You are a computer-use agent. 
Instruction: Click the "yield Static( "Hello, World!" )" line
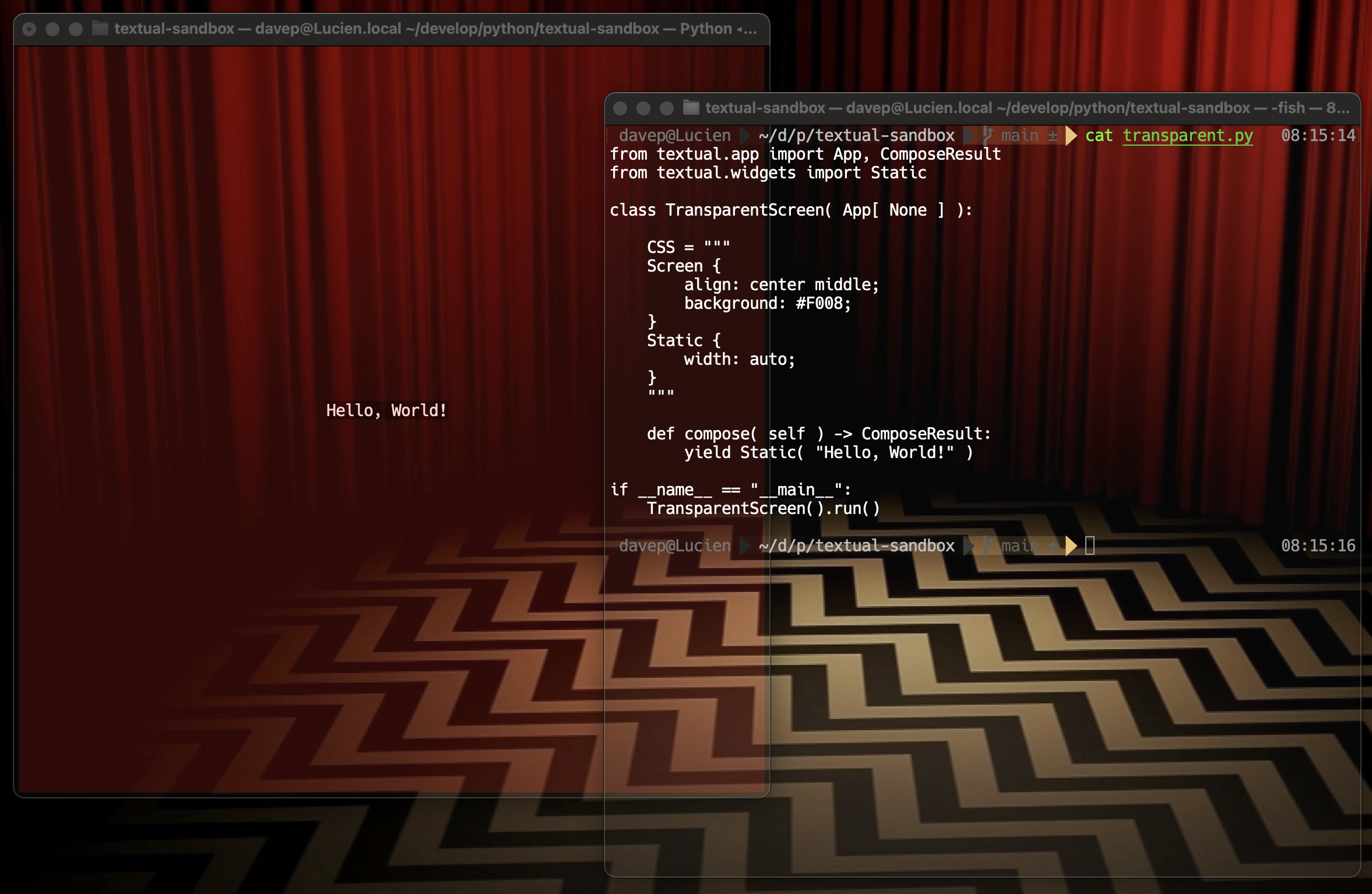tap(828, 453)
